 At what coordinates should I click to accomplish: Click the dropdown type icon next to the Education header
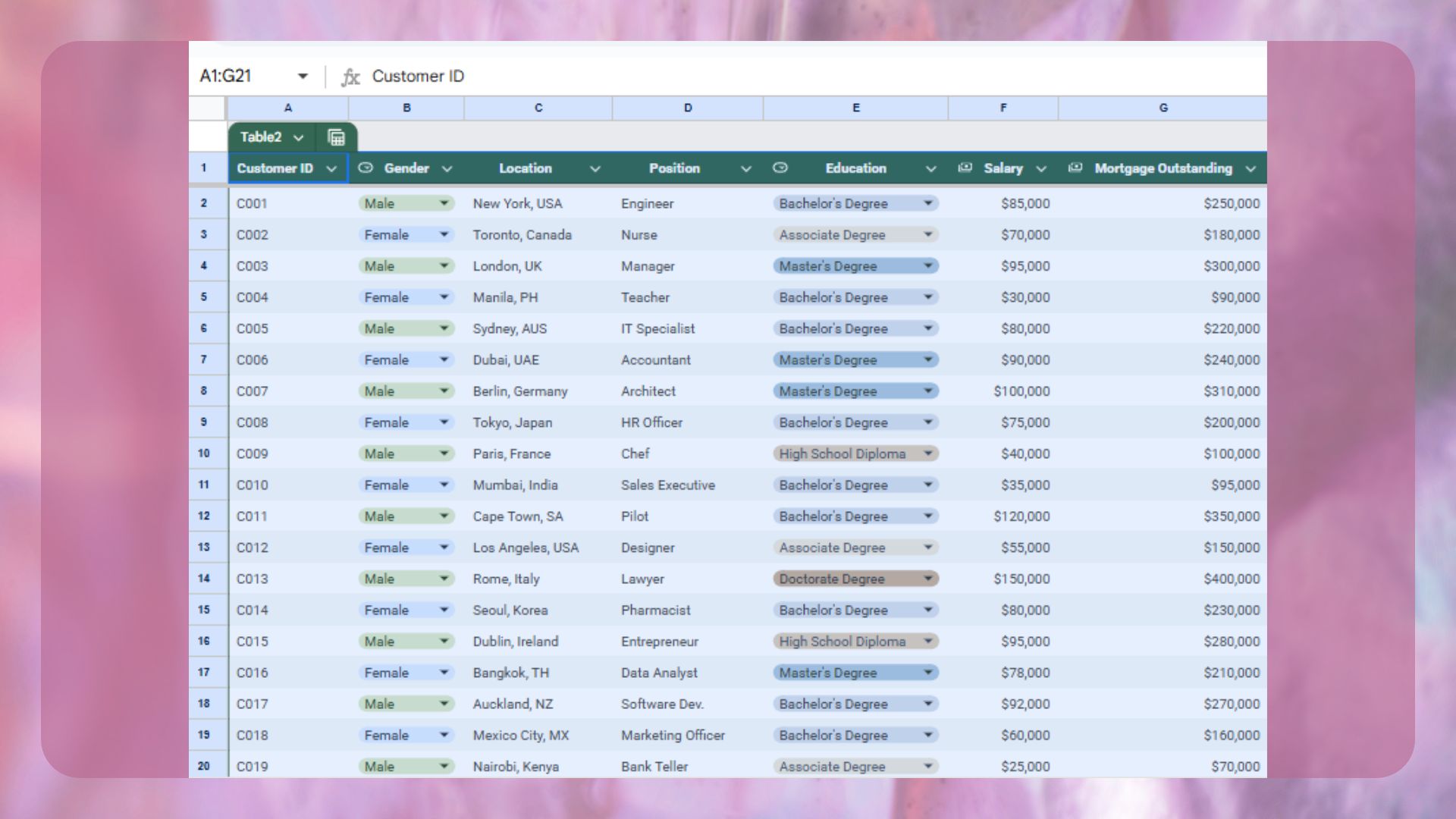tap(780, 168)
